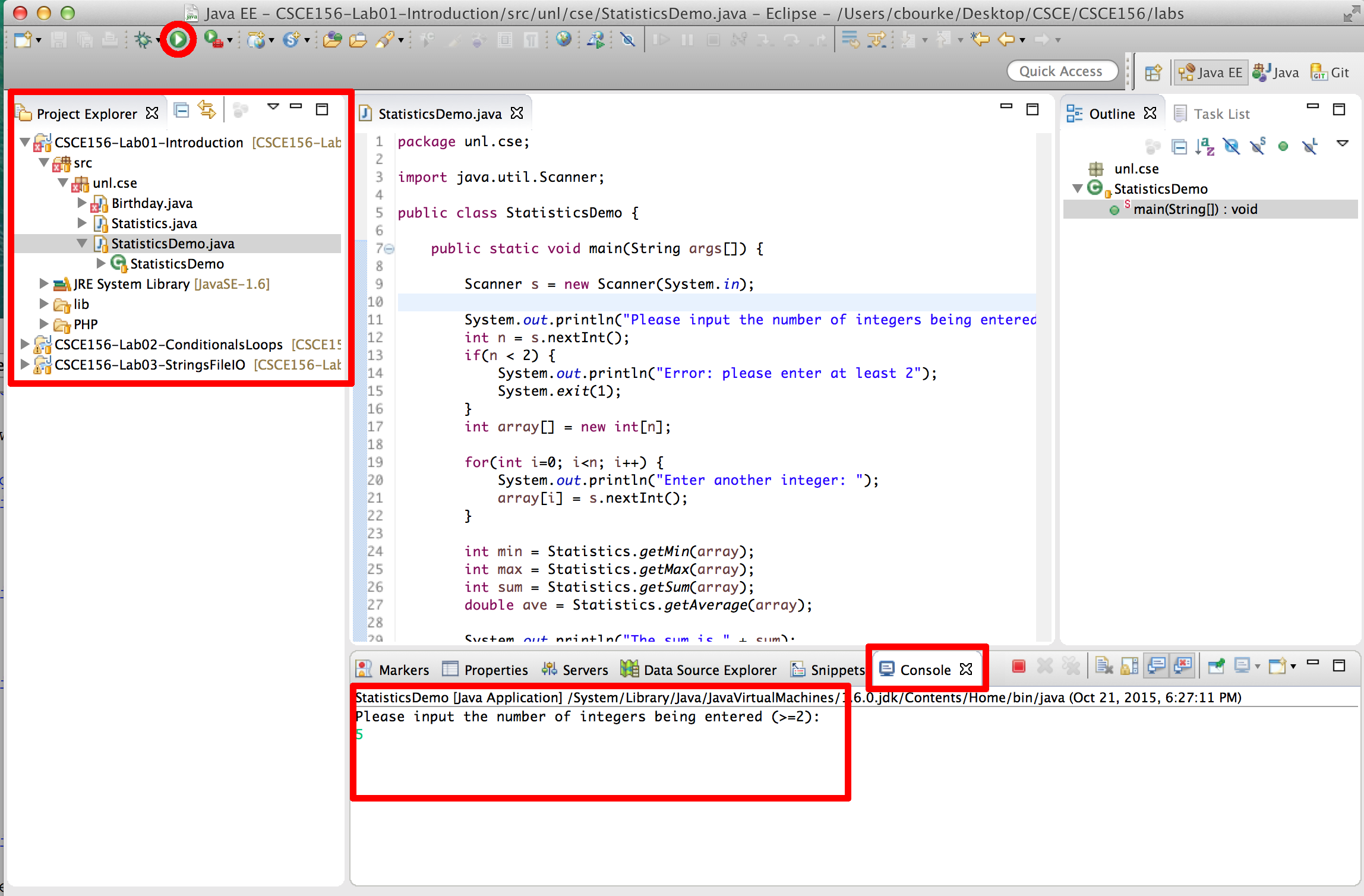Click the New wizard icon in the toolbar

click(23, 40)
